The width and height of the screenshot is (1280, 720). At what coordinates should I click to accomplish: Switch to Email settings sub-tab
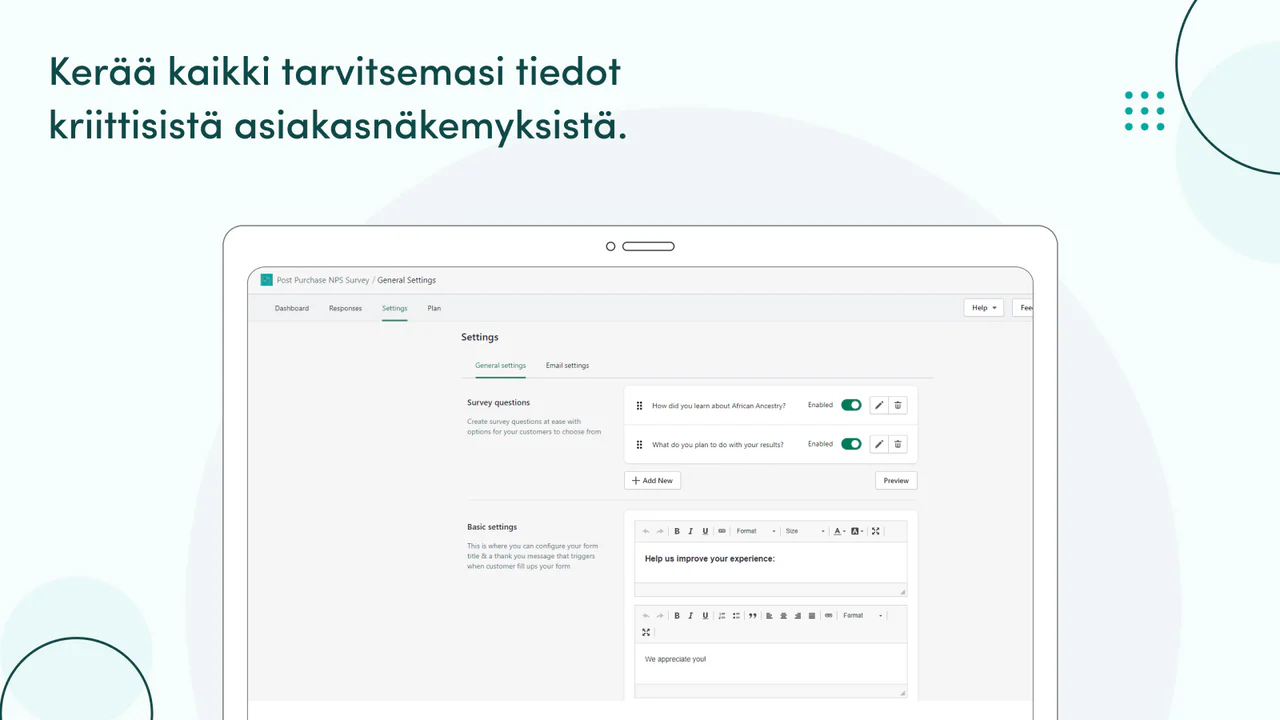point(567,365)
